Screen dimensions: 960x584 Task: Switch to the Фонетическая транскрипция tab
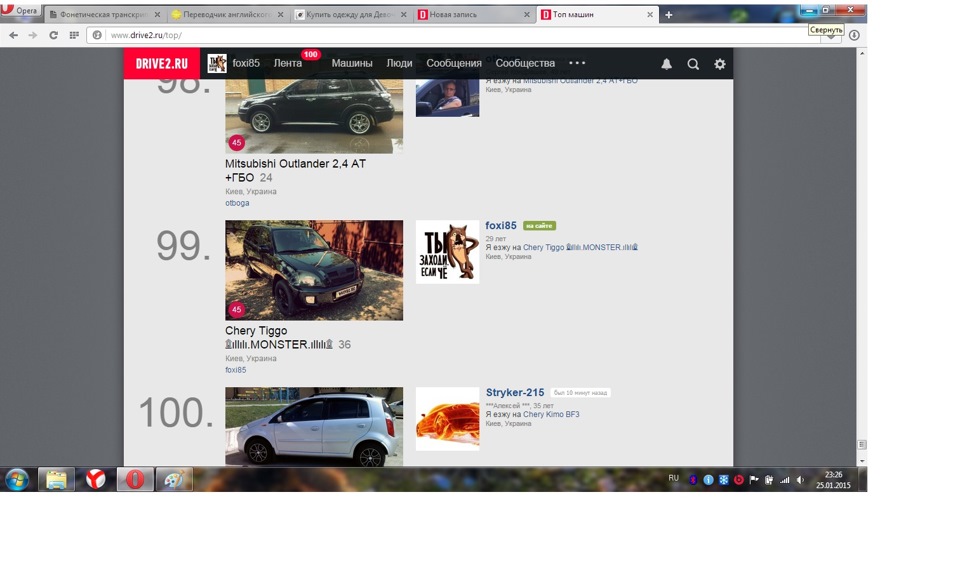(x=105, y=15)
